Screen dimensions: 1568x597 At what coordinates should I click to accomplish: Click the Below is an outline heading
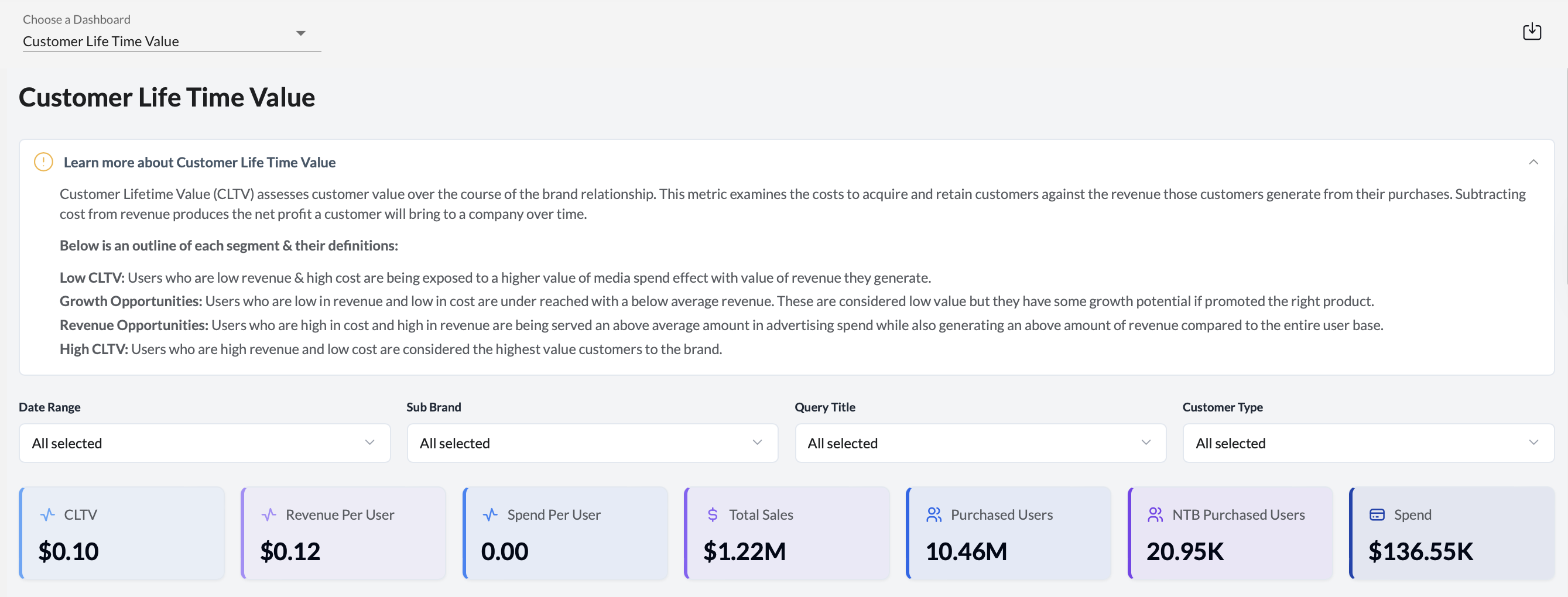[x=229, y=245]
